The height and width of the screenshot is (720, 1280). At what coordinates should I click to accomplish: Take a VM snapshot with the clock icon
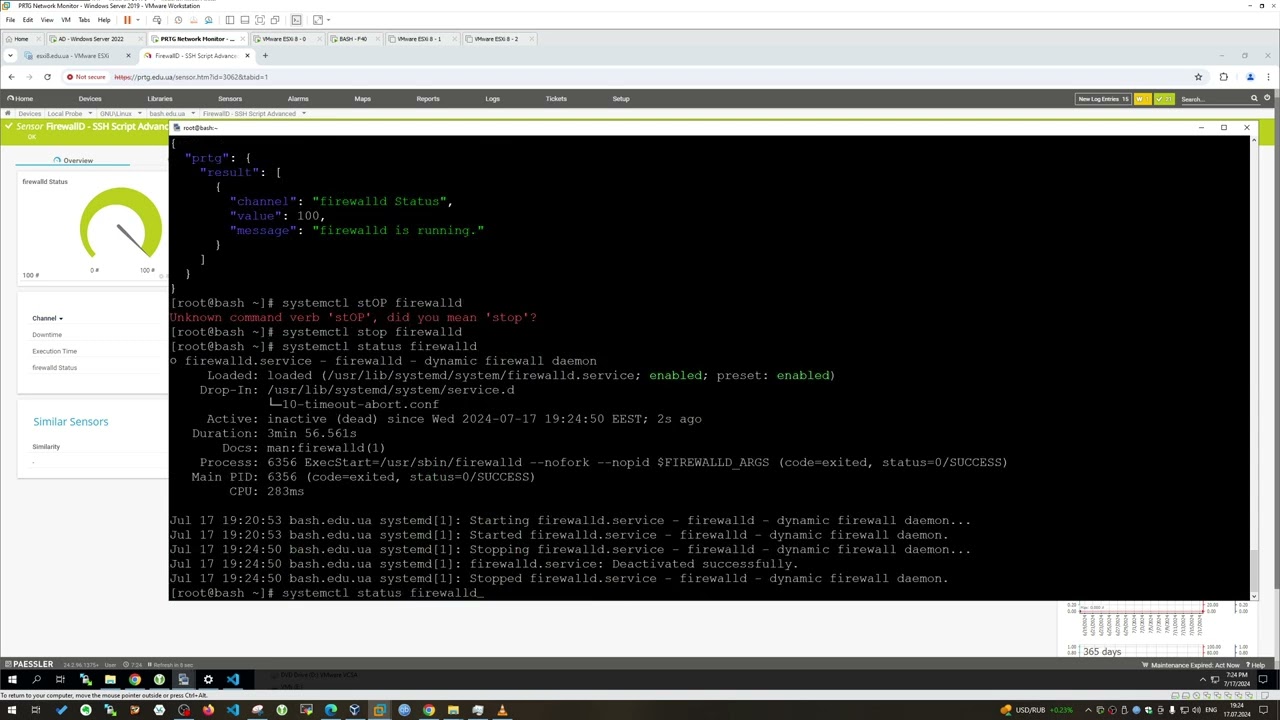(x=178, y=20)
